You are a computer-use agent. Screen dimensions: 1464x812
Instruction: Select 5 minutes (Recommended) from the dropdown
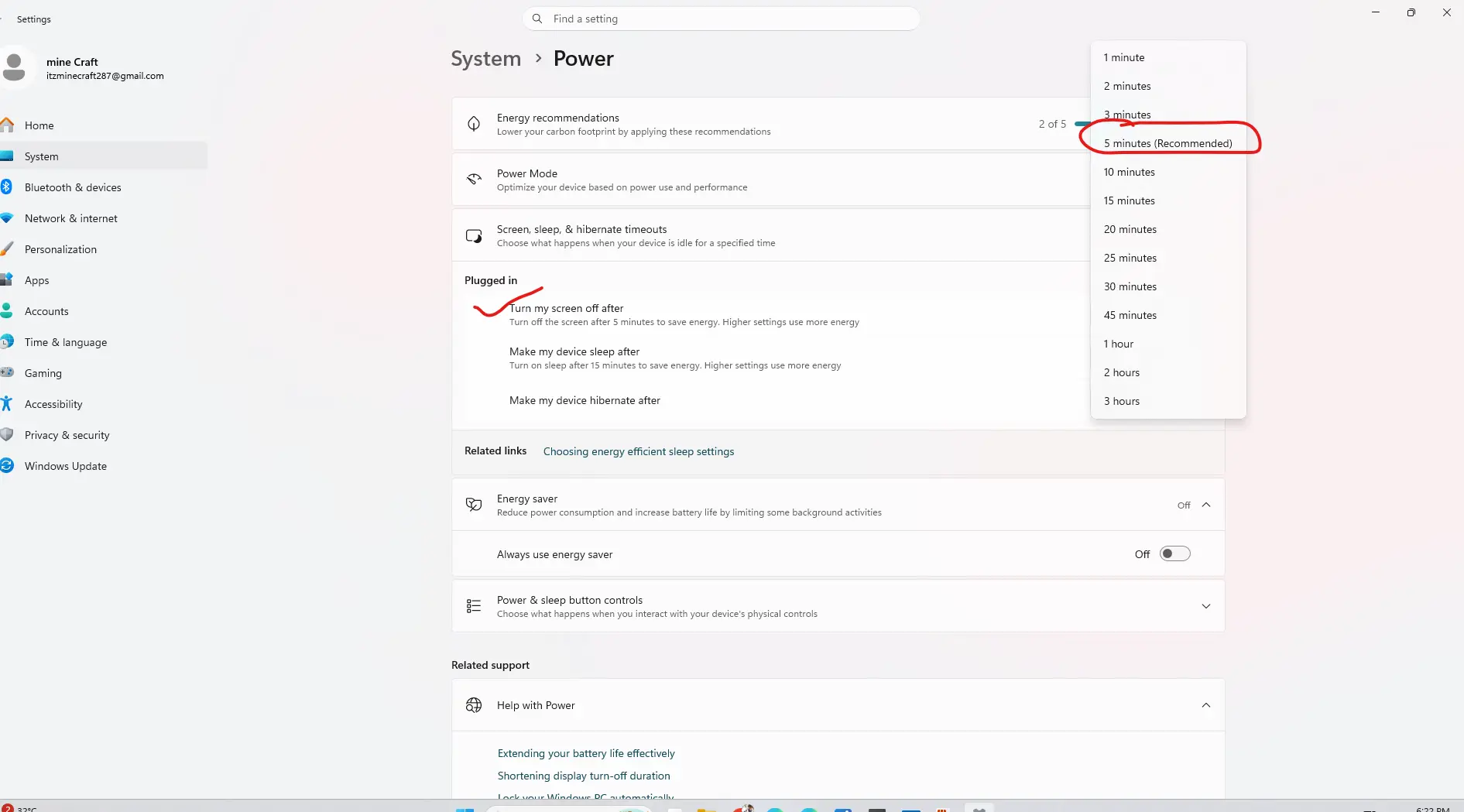point(1167,143)
